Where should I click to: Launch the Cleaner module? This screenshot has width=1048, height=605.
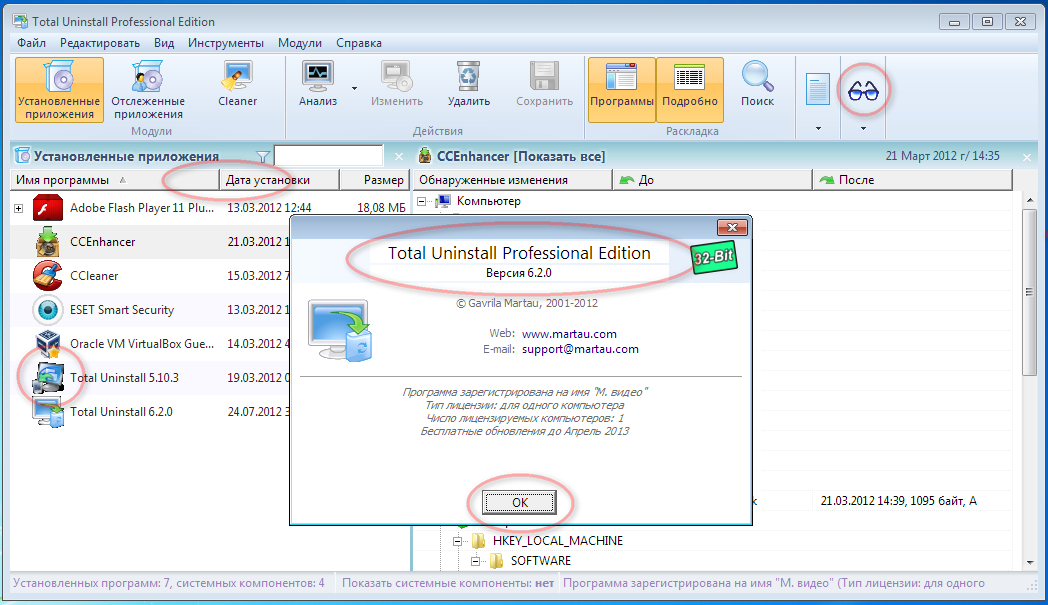coord(237,84)
